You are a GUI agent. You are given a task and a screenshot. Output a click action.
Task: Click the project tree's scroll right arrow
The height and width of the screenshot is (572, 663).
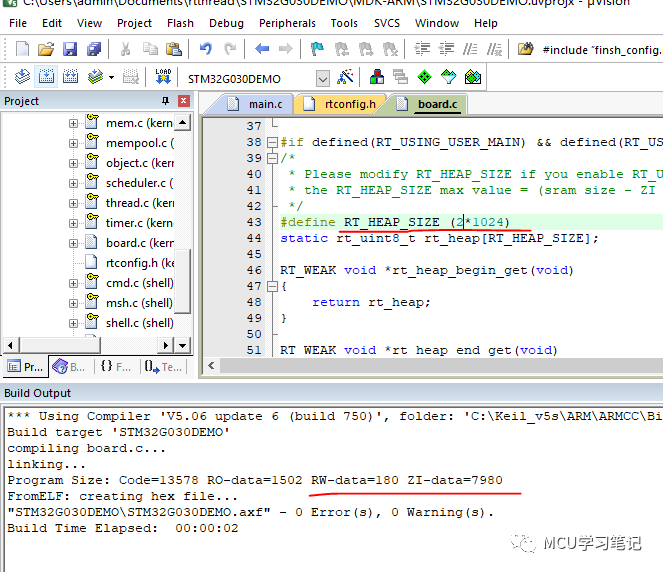(166, 345)
